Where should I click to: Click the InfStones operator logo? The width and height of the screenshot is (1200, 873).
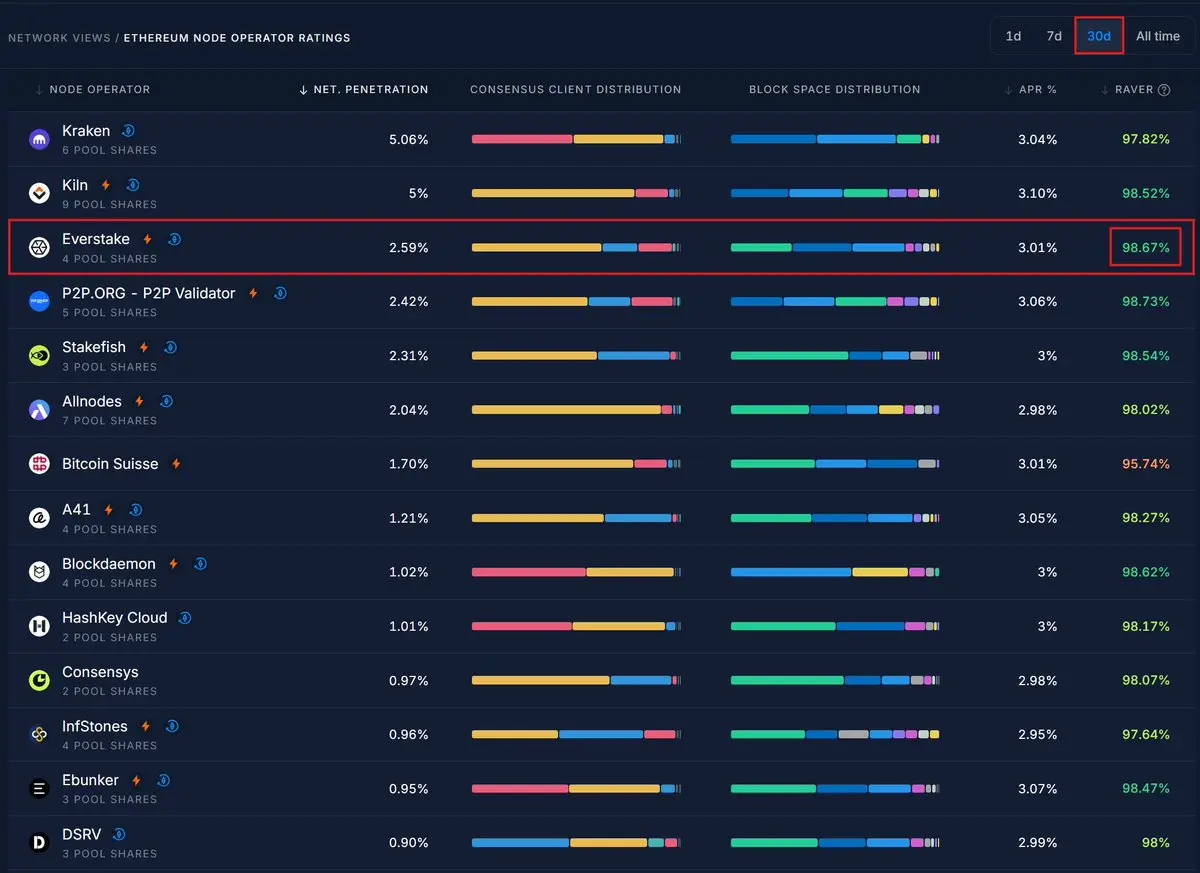coord(39,734)
